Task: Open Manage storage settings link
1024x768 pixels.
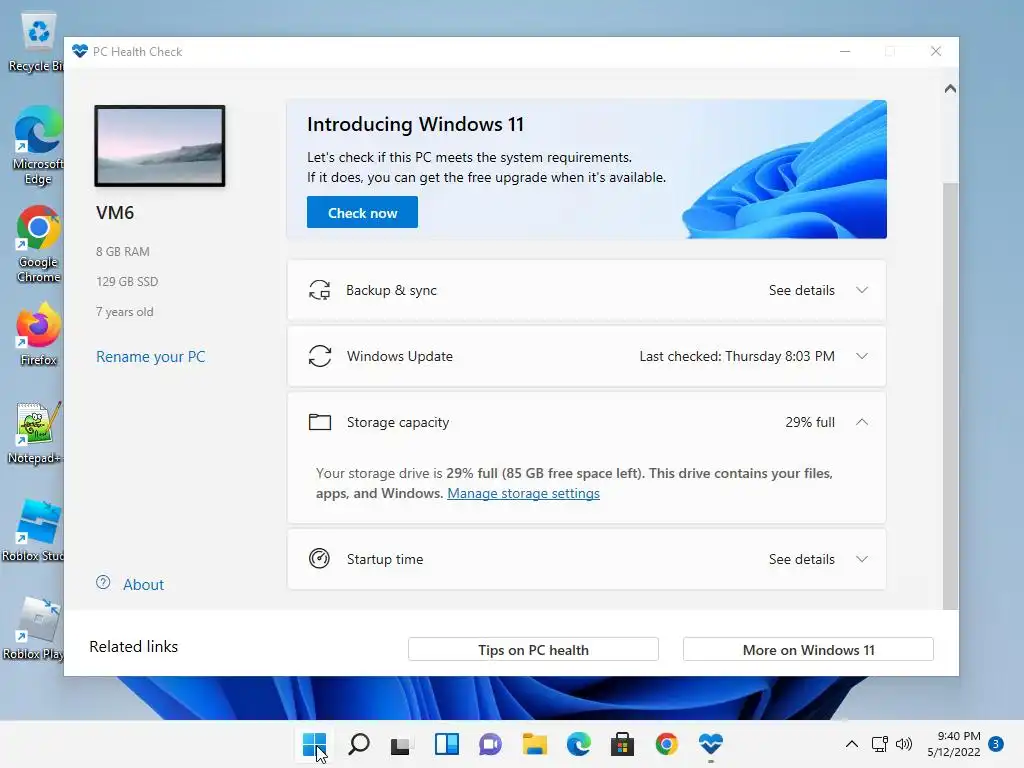Action: pos(523,493)
